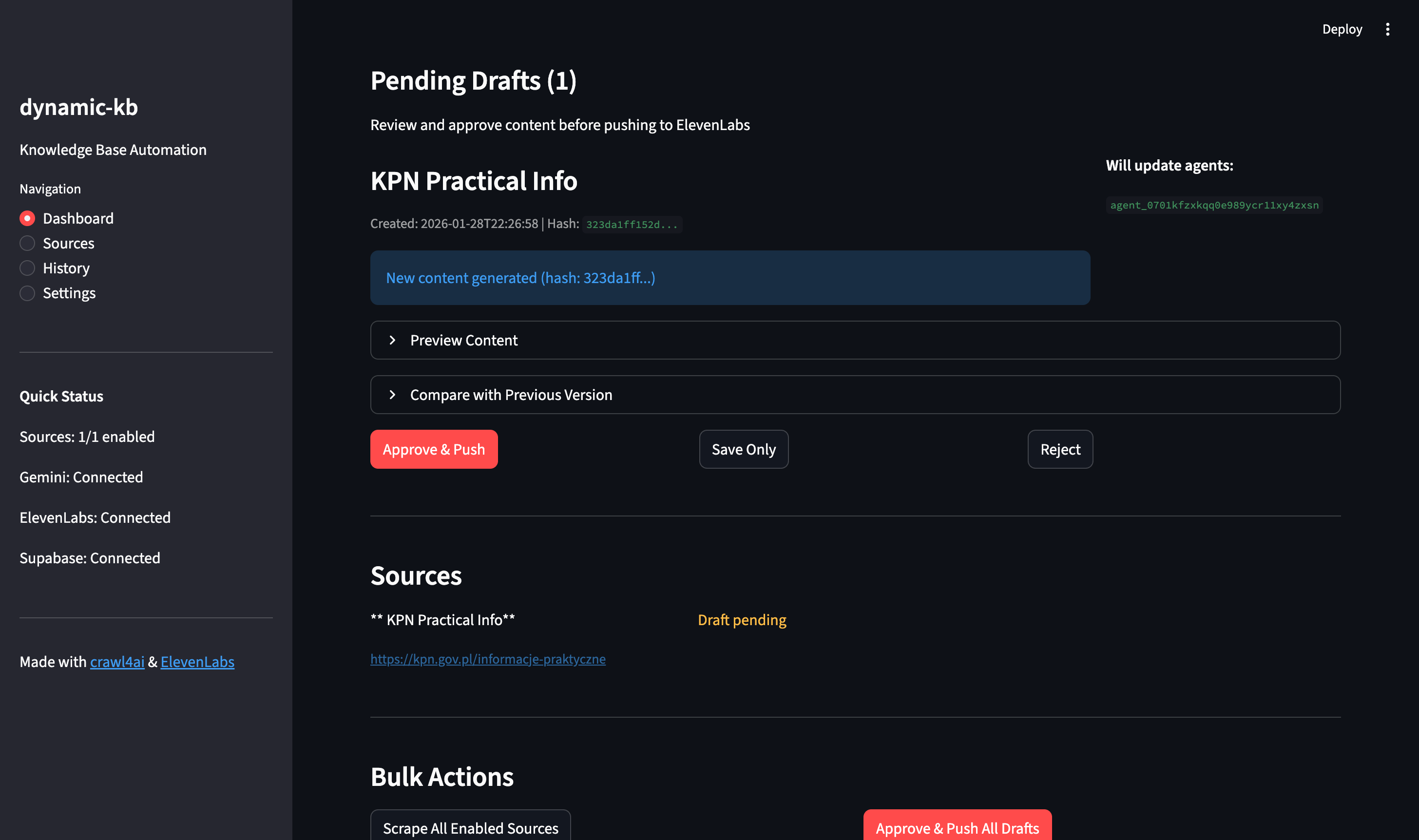Open the crawl4ai link
1419x840 pixels.
[117, 662]
